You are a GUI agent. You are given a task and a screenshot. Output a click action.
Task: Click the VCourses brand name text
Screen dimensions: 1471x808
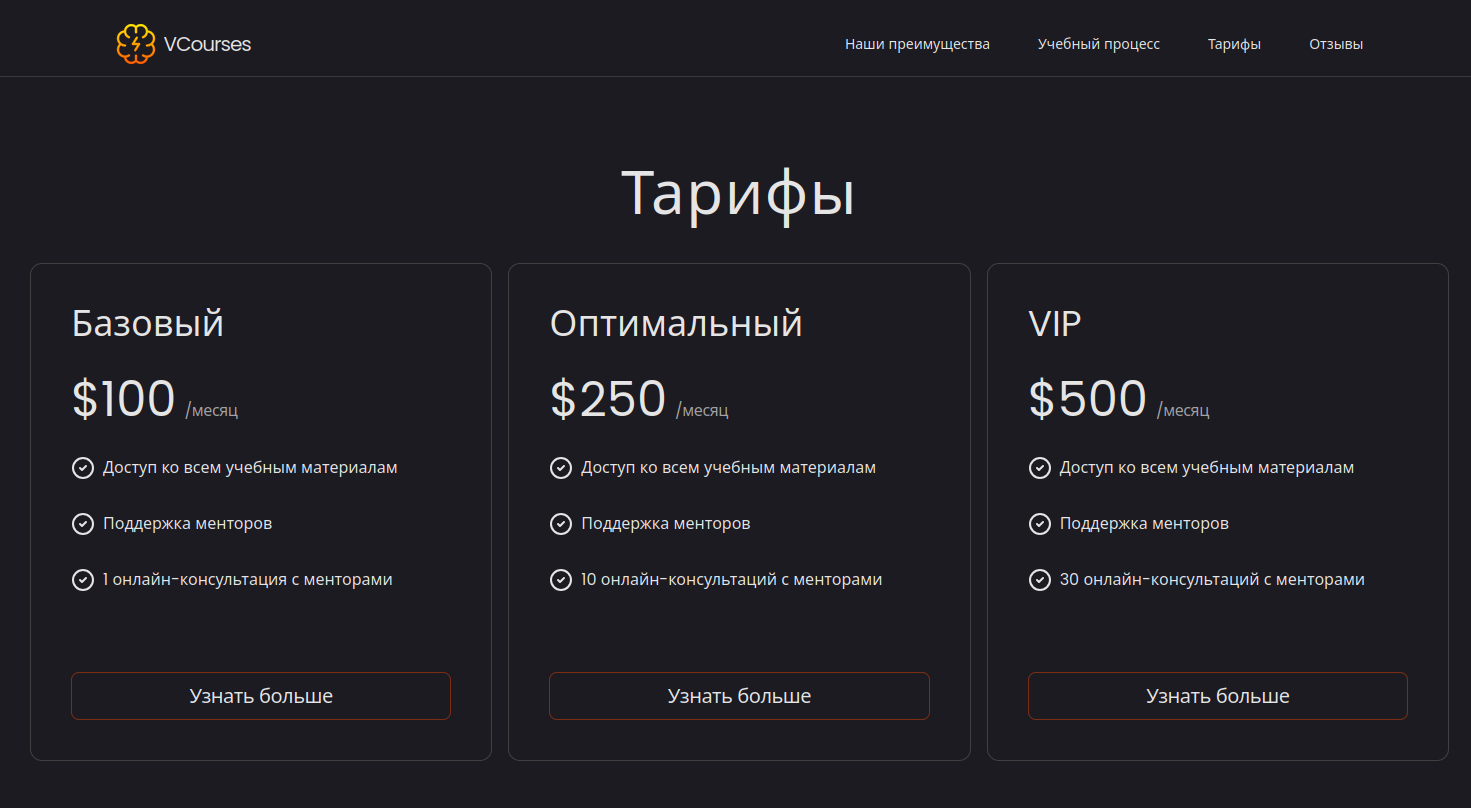tap(207, 44)
